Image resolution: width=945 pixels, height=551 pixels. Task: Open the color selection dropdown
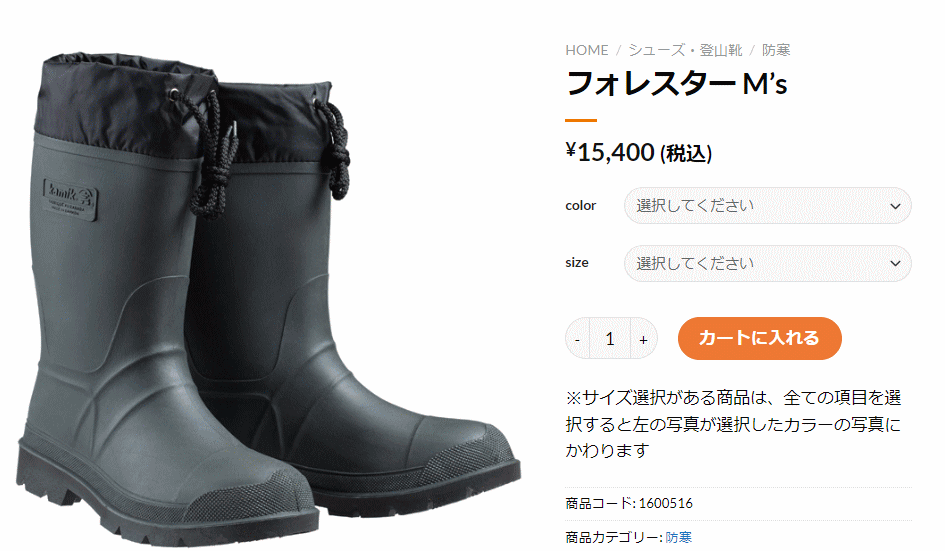pos(767,206)
